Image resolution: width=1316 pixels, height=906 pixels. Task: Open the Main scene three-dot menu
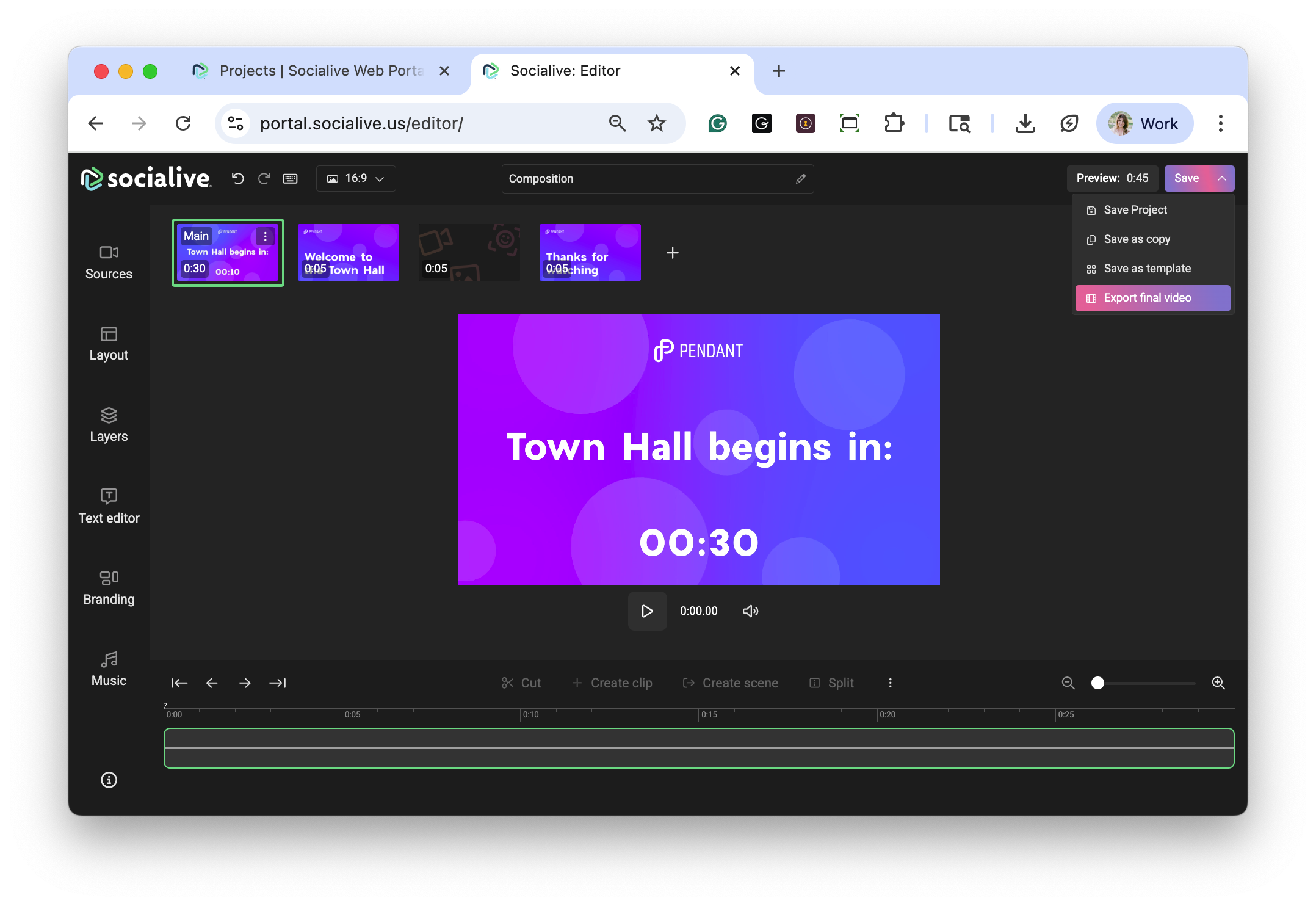click(x=265, y=236)
